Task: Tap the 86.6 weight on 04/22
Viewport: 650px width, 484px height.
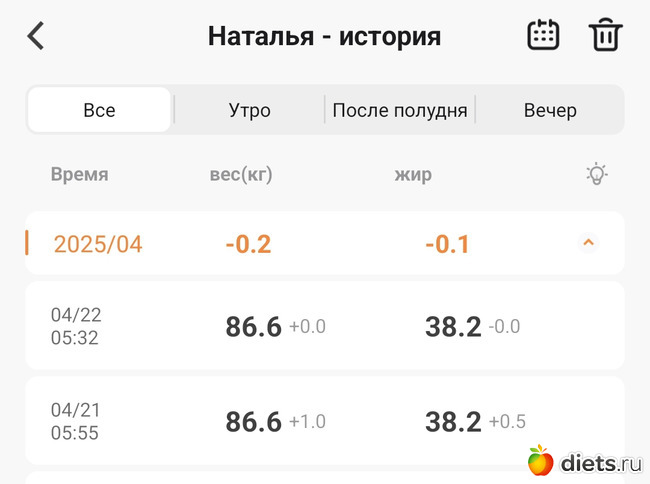Action: pyautogui.click(x=253, y=327)
